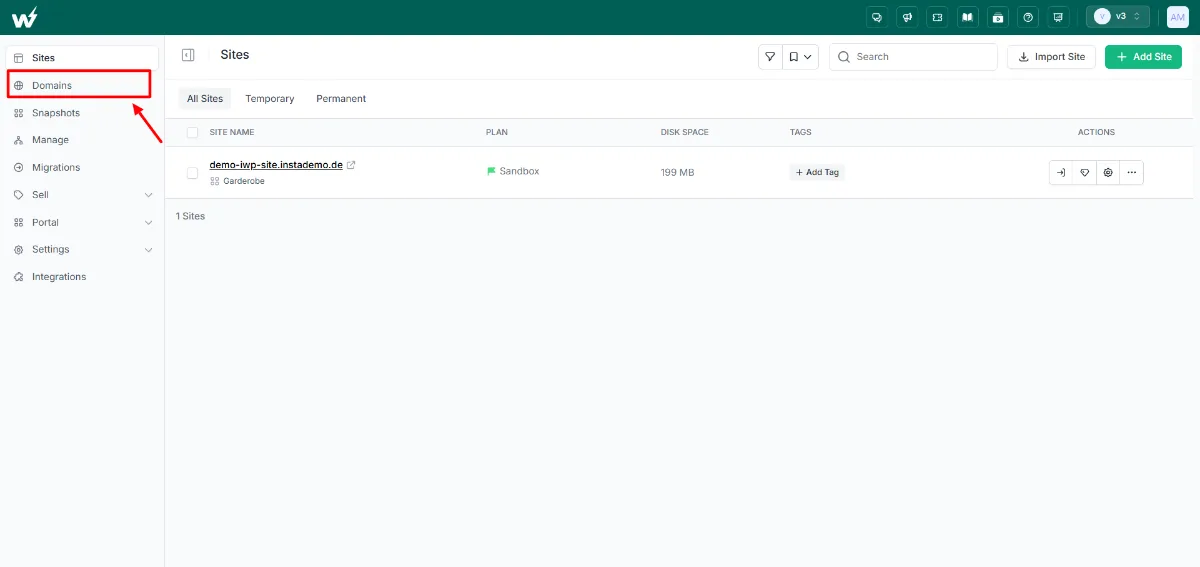Click the '1 Sites' count text
Viewport: 1200px width, 567px height.
point(190,216)
